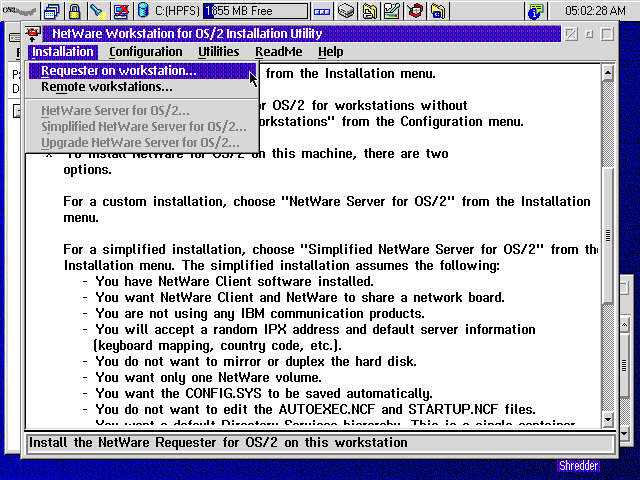Open the Window List icon in WarpCenter
This screenshot has height=480, width=640.
pyautogui.click(x=51, y=11)
